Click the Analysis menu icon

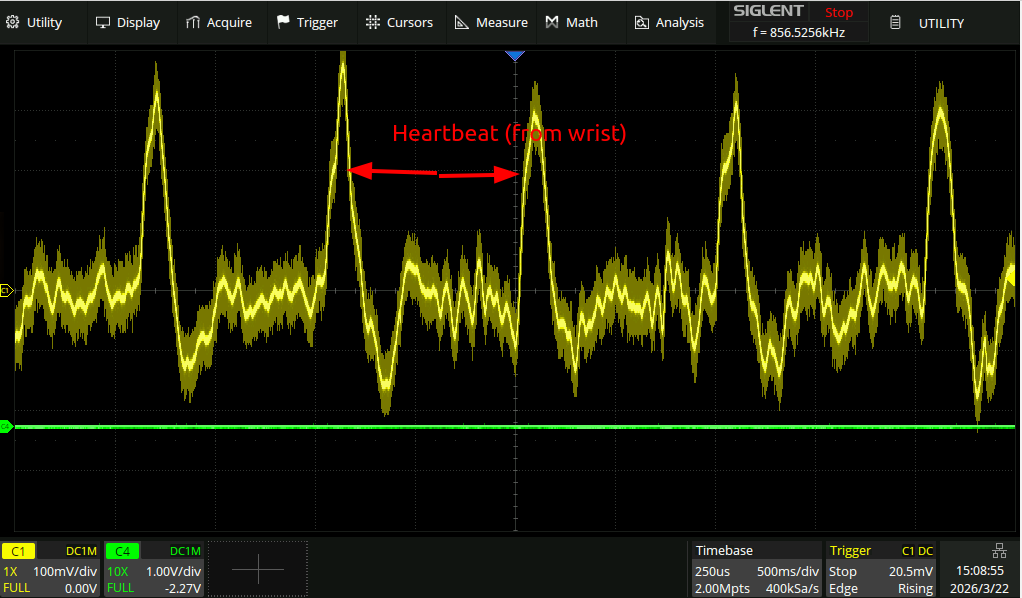641,22
